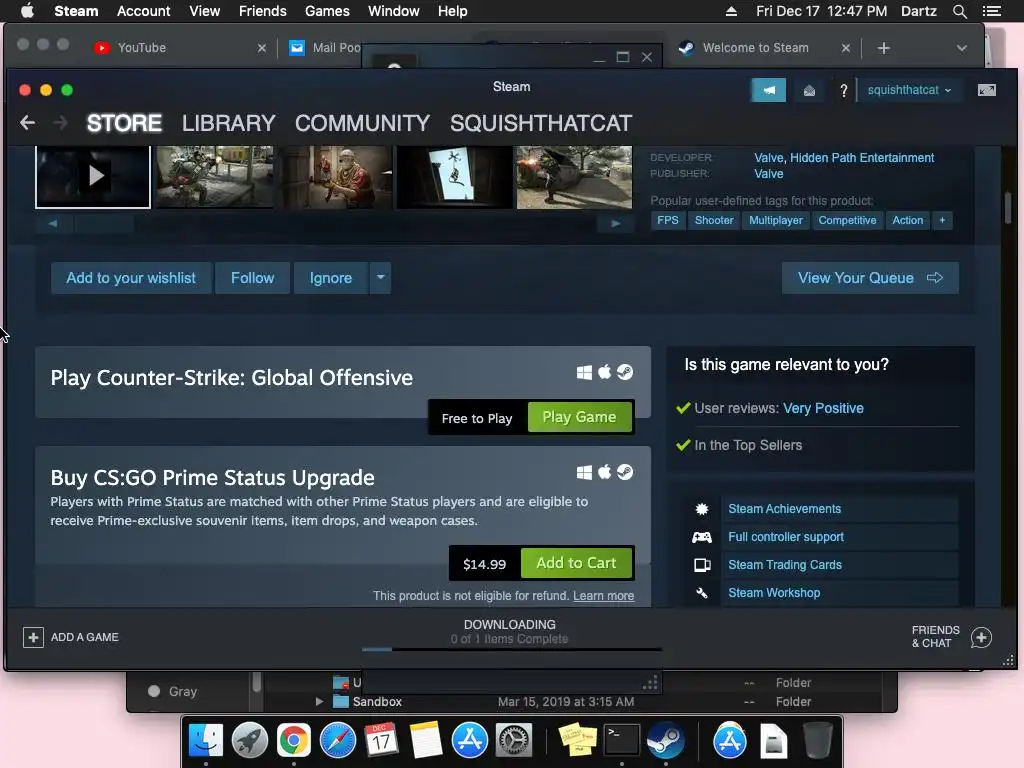This screenshot has height=768, width=1024.
Task: Open Friends & Chat plus icon
Action: coord(981,637)
